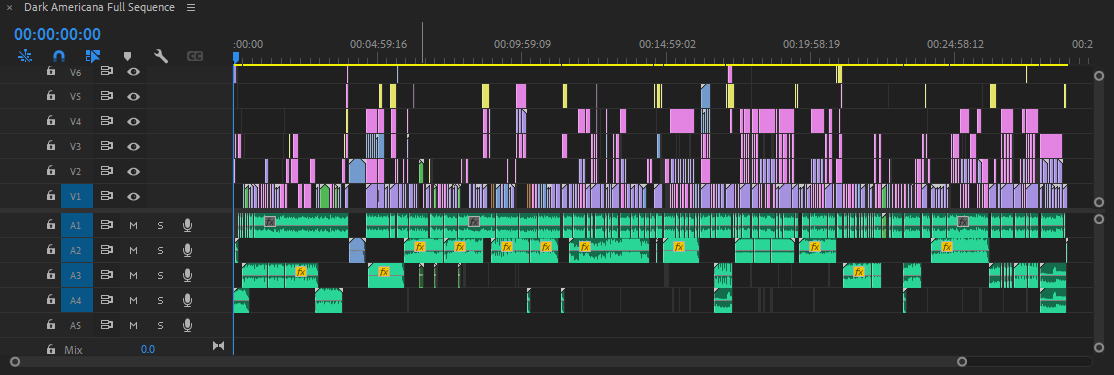
Task: Toggle lock on the Mix track
Action: 50,349
